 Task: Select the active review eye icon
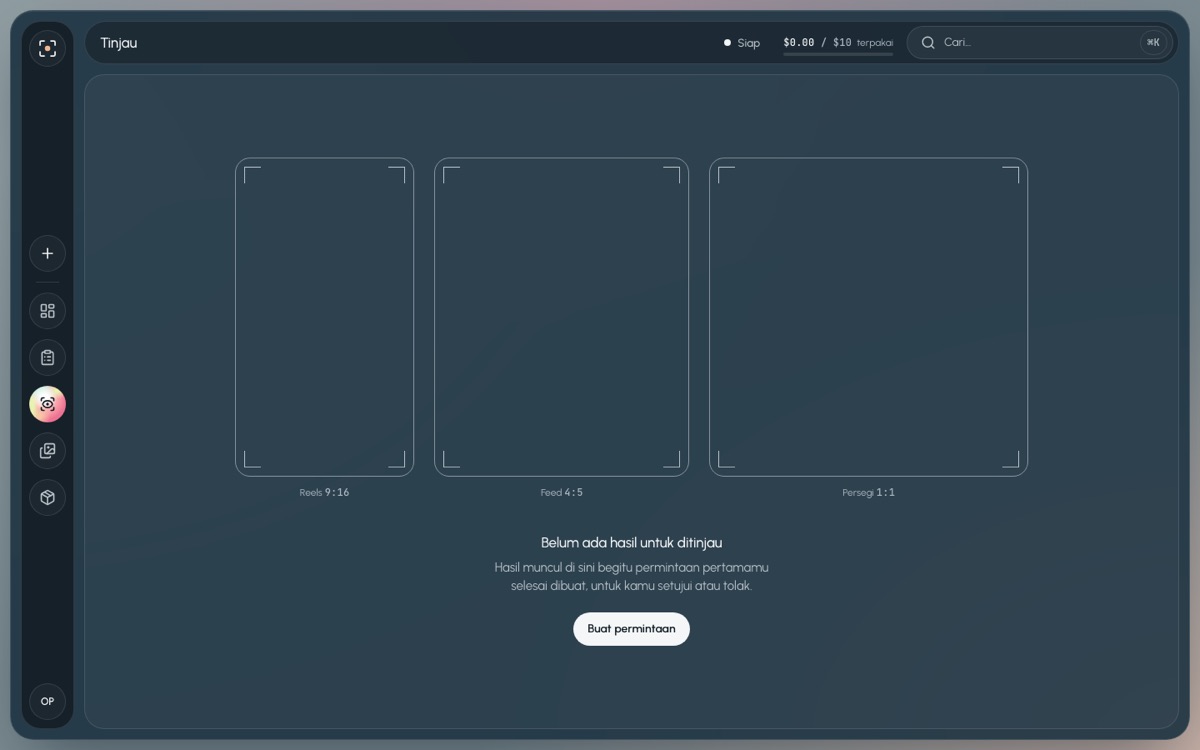pyautogui.click(x=47, y=404)
